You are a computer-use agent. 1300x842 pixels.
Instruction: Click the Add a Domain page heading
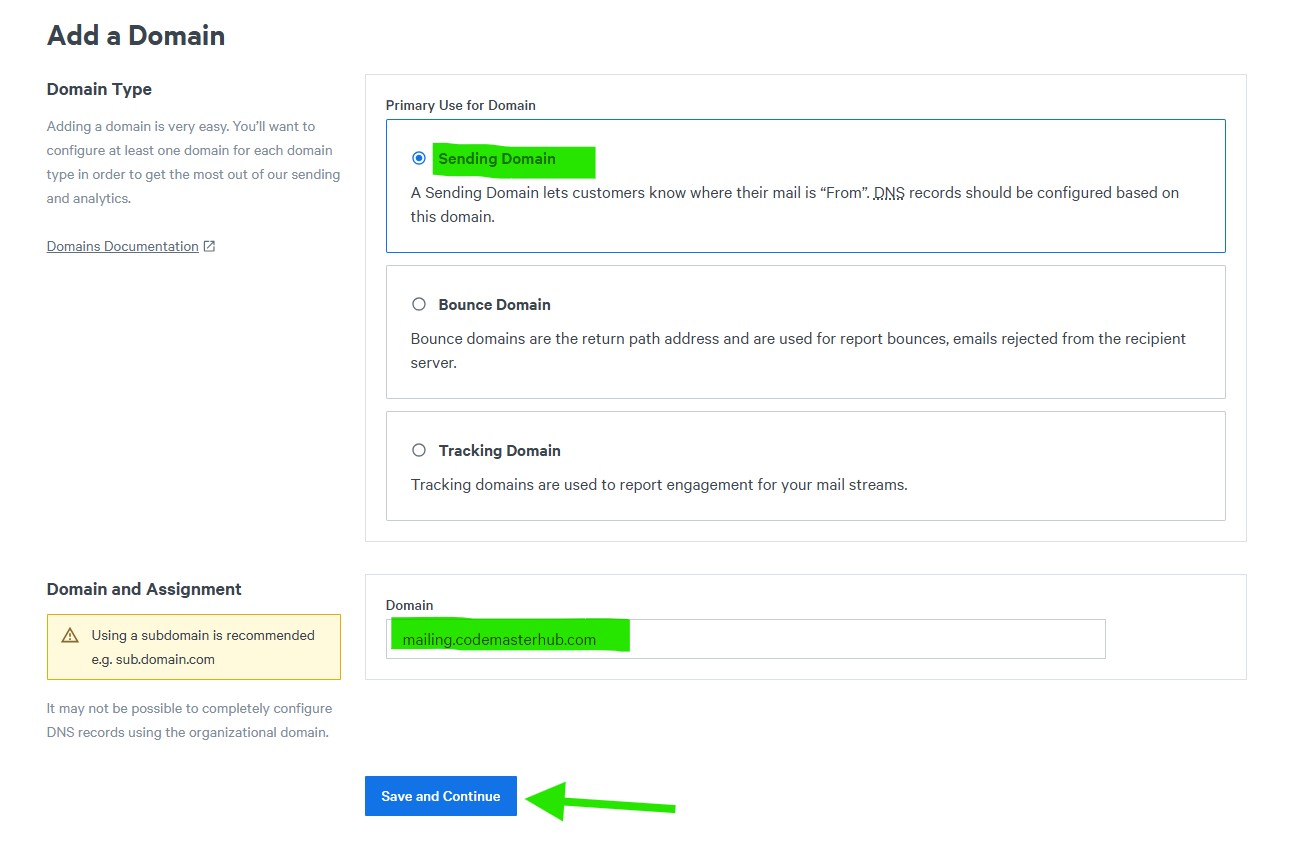136,36
